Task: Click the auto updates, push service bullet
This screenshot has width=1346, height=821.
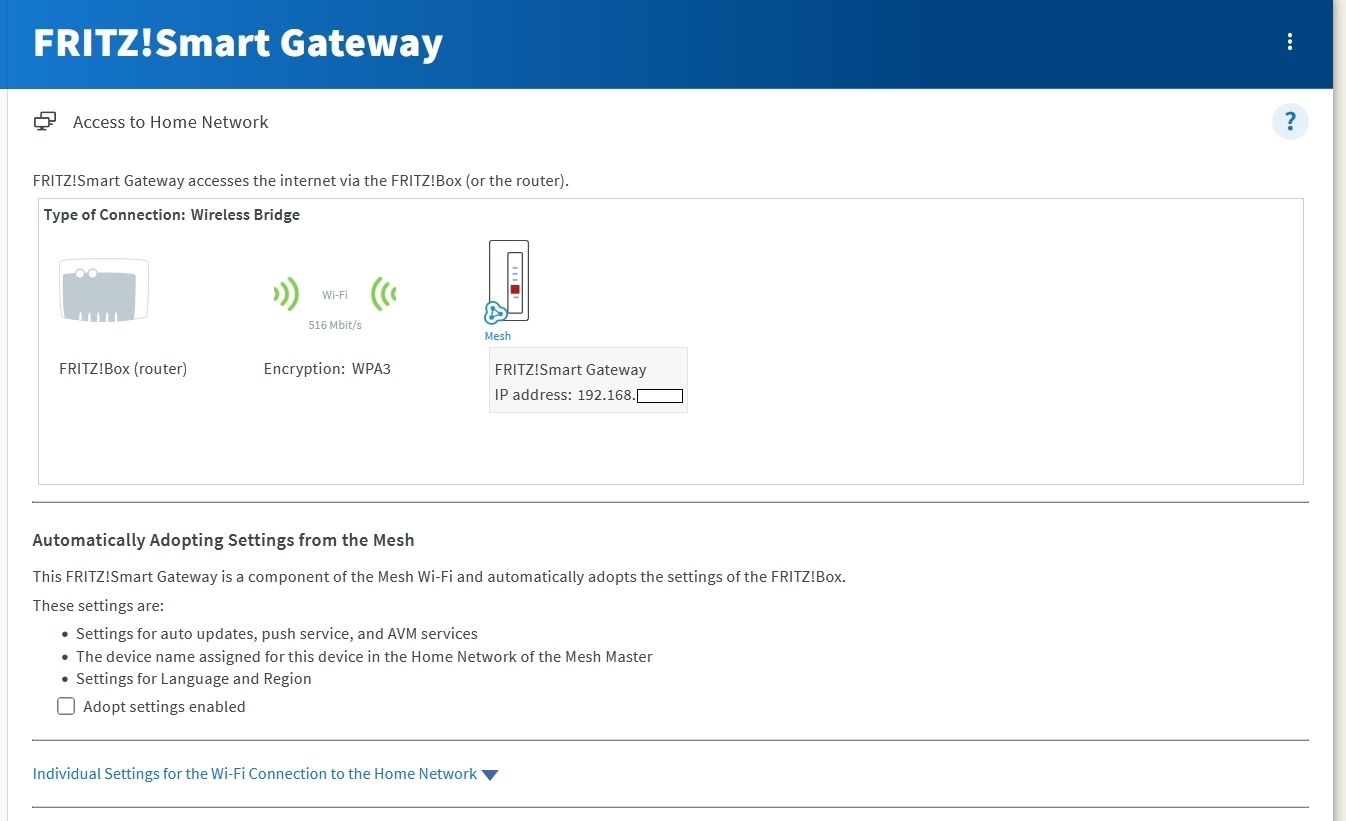Action: coord(277,634)
